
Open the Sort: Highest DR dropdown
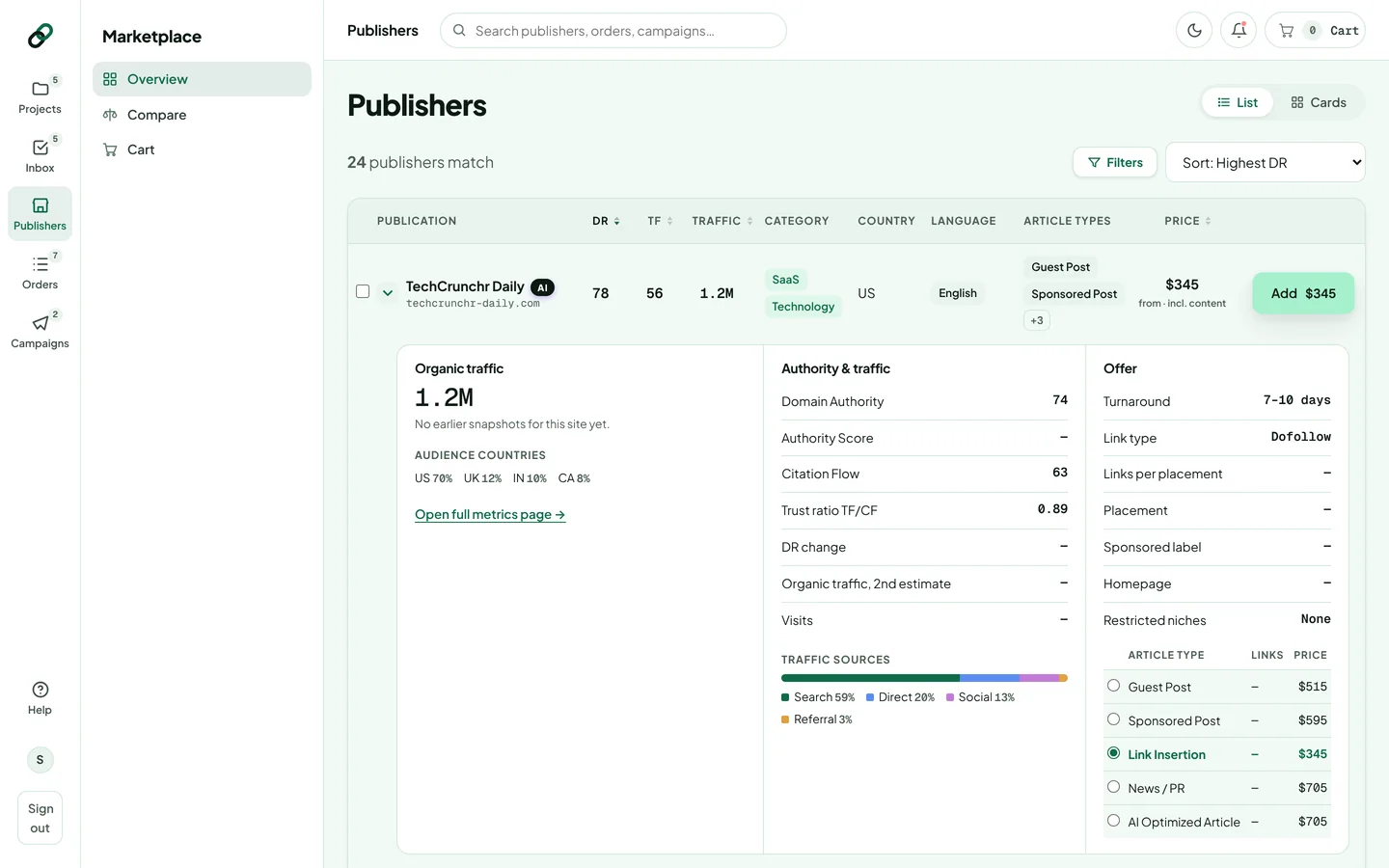(x=1266, y=162)
